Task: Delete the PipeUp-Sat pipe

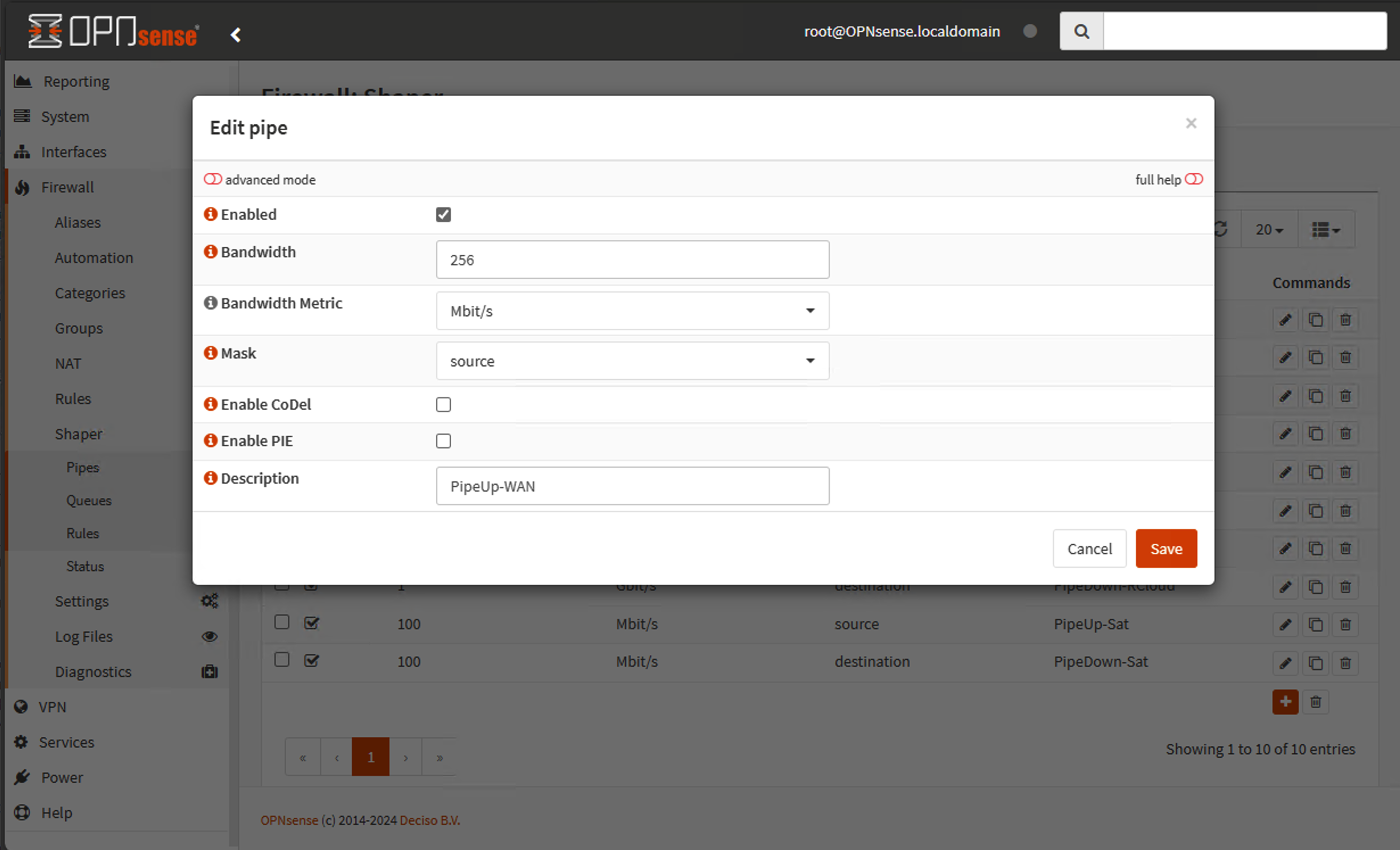Action: tap(1345, 625)
